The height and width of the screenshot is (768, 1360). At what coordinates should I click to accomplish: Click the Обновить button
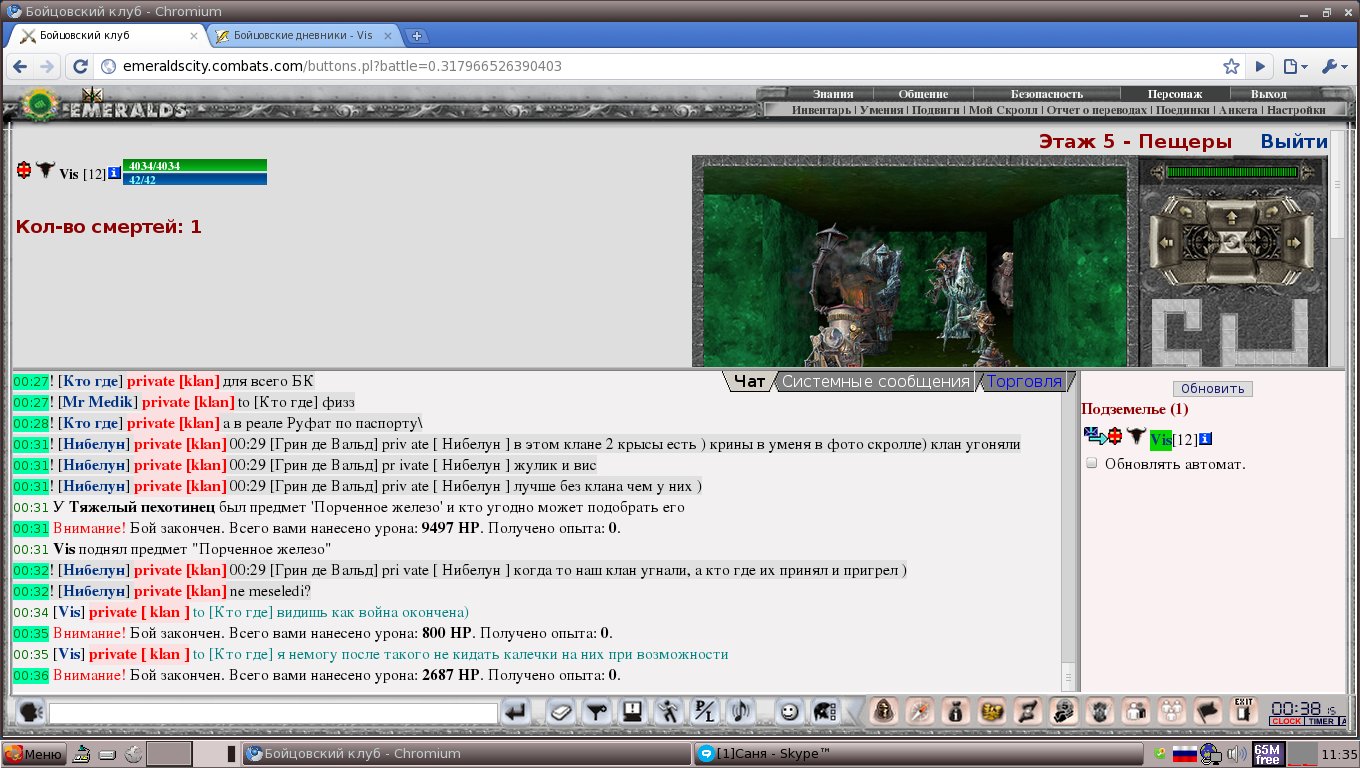coord(1213,389)
